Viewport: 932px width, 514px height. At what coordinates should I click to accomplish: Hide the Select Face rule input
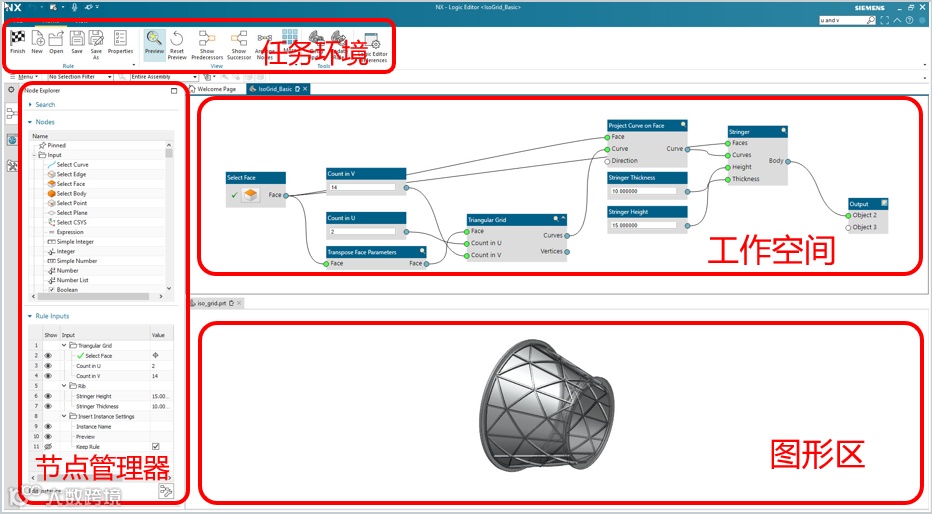[48, 355]
